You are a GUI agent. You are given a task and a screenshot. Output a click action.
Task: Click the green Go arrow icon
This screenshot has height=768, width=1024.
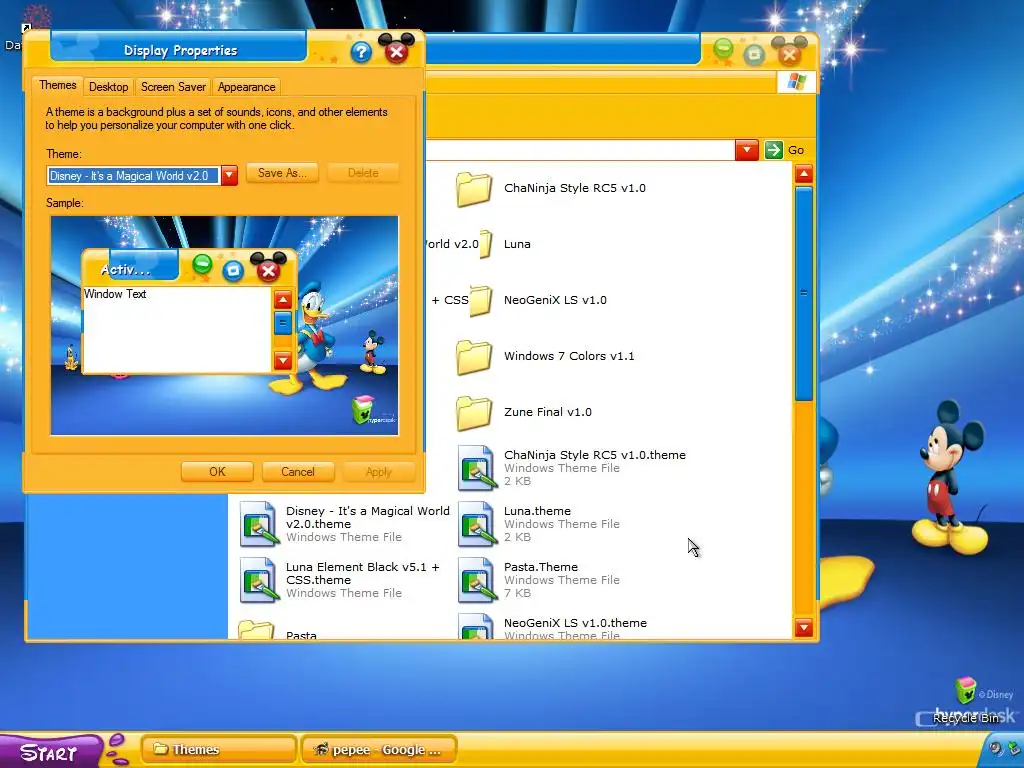774,150
